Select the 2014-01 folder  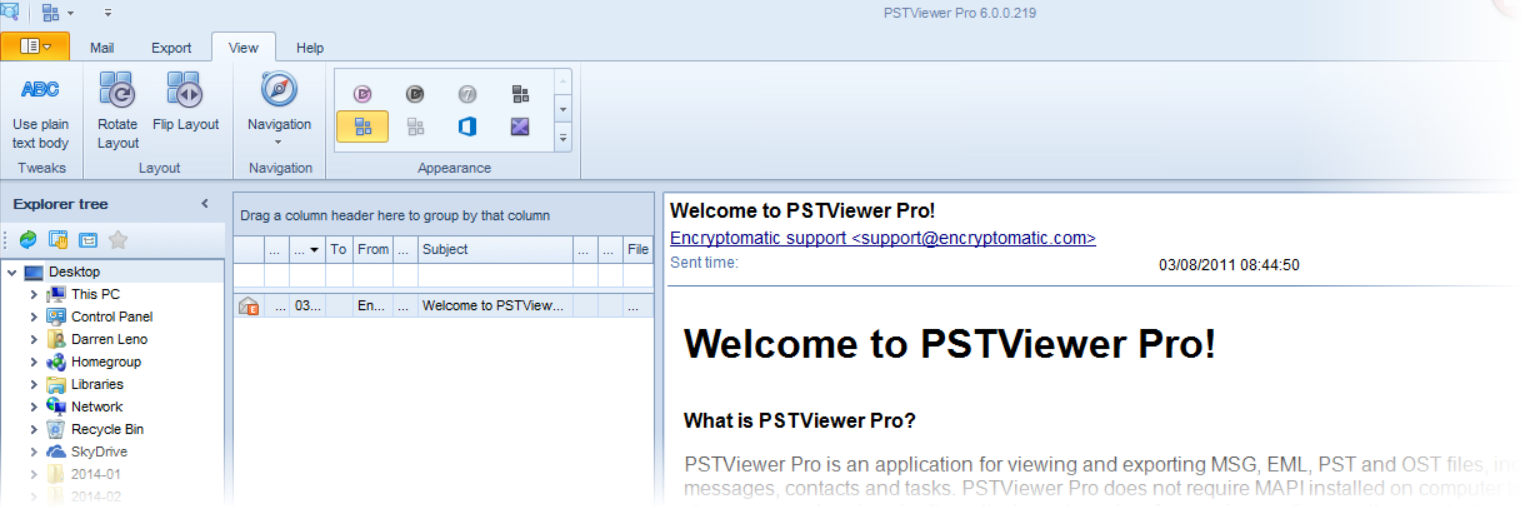tap(95, 474)
